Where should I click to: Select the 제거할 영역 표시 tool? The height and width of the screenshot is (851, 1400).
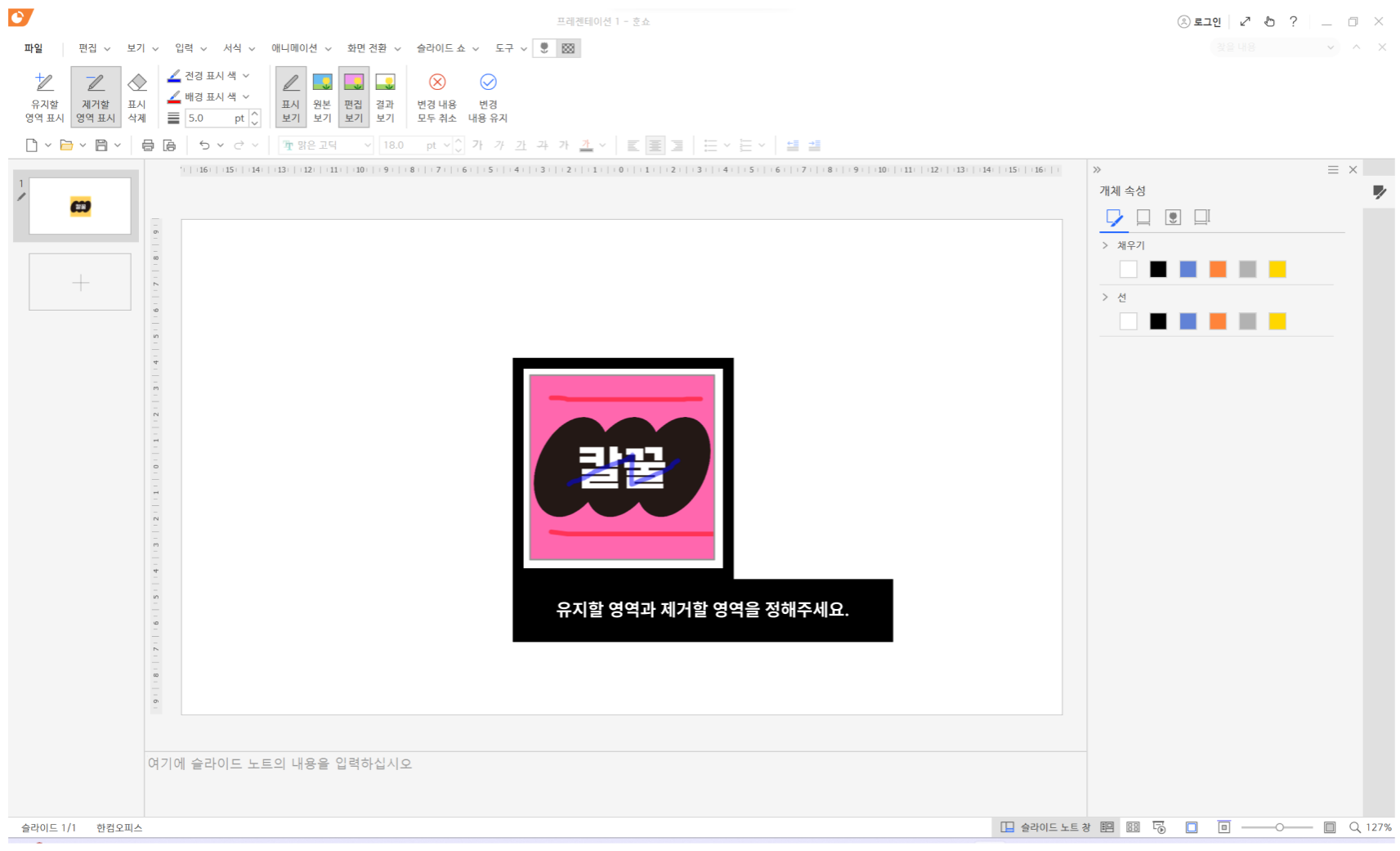[x=96, y=96]
